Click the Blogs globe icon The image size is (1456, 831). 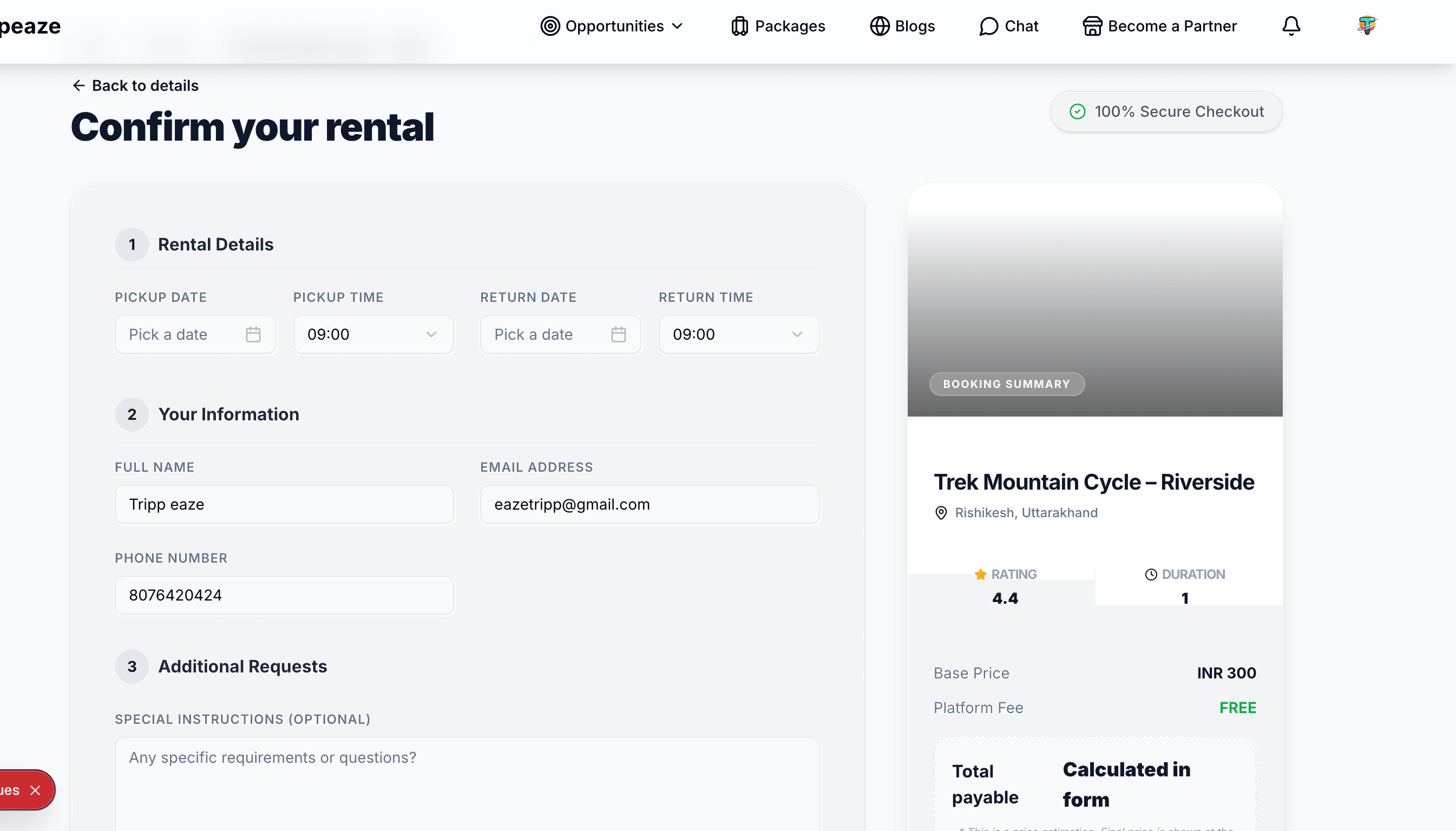[x=880, y=27]
